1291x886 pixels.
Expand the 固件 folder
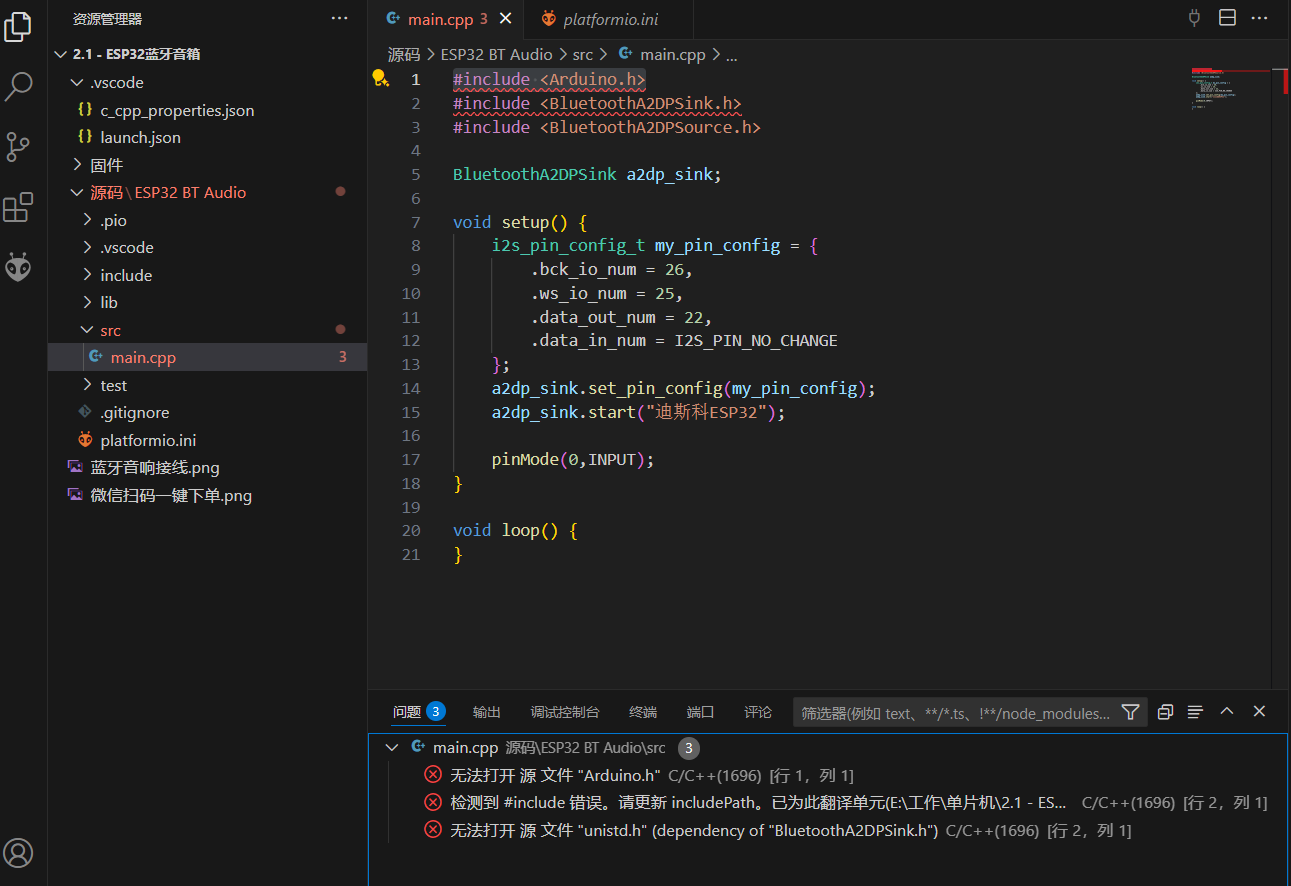[x=106, y=165]
